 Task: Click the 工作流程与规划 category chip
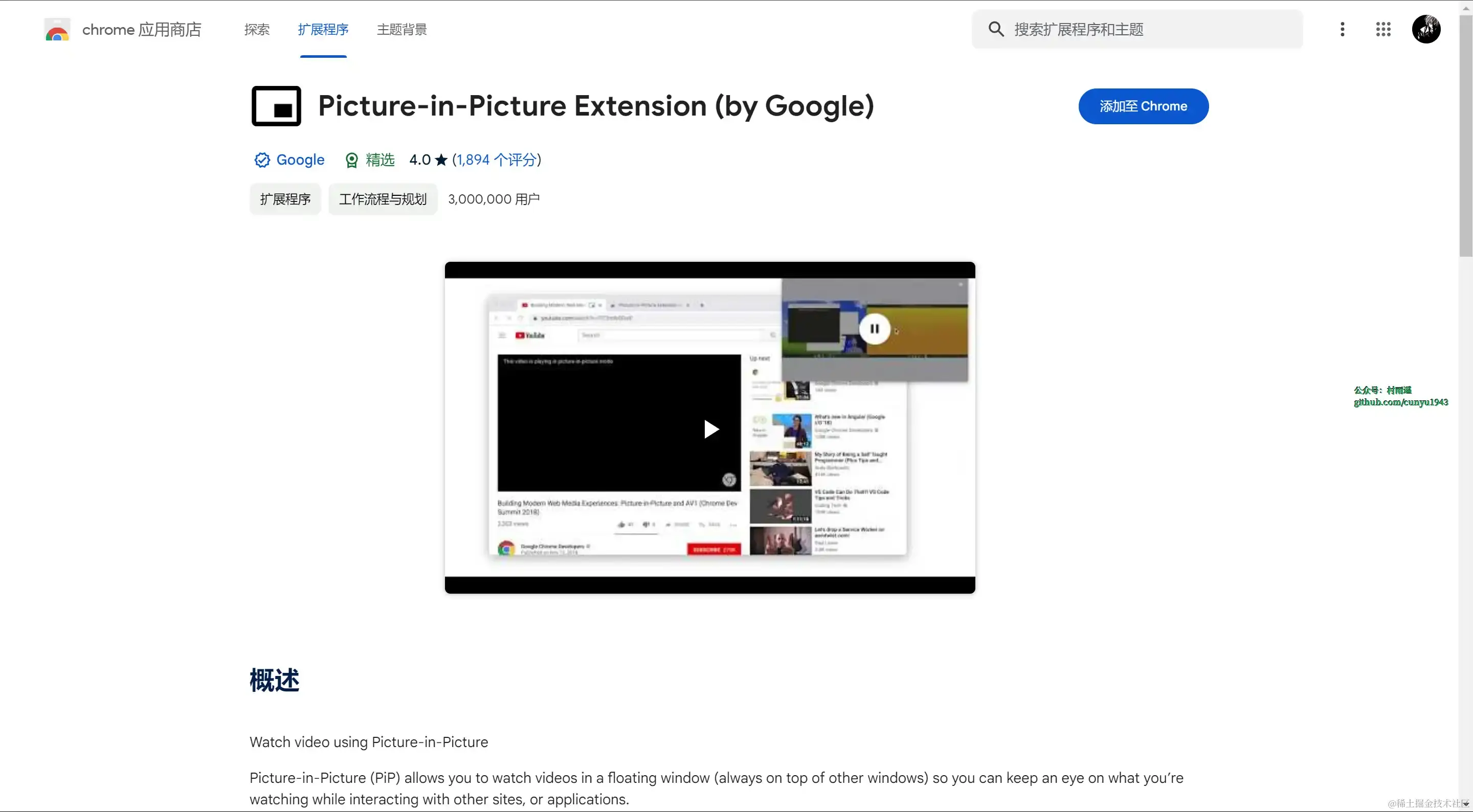tap(383, 199)
